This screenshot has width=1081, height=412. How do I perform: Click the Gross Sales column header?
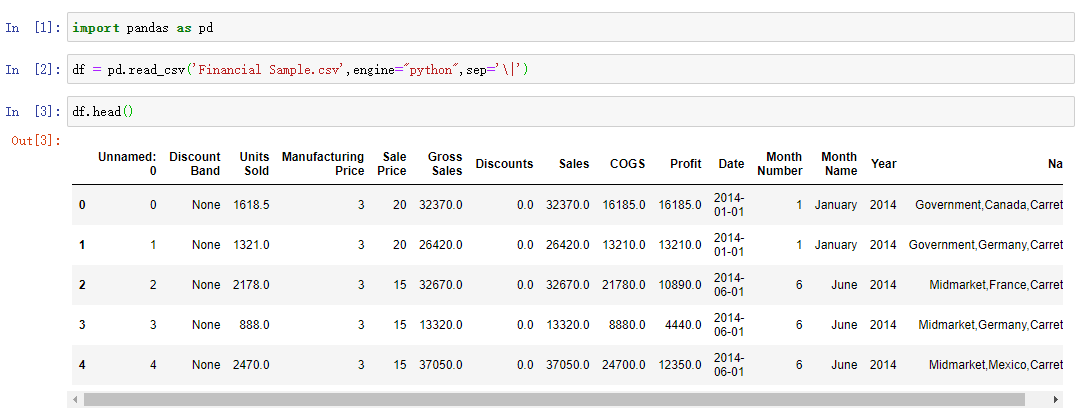445,164
